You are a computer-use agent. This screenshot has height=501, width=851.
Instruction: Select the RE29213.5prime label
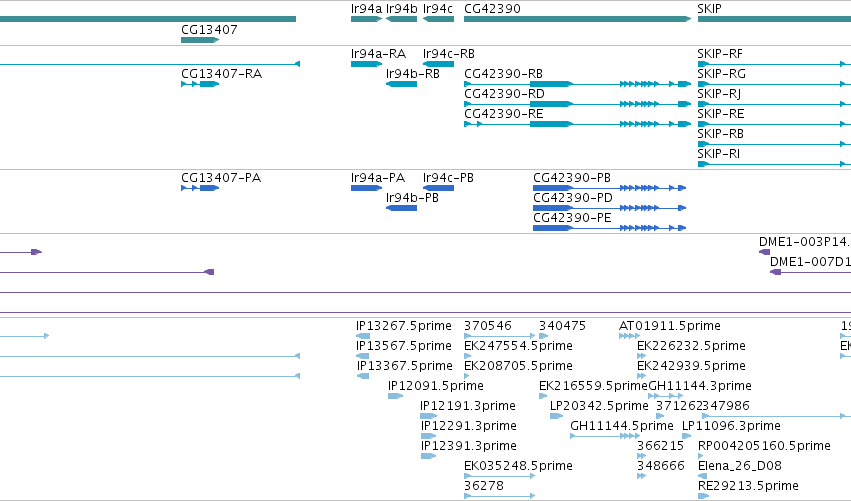point(748,487)
